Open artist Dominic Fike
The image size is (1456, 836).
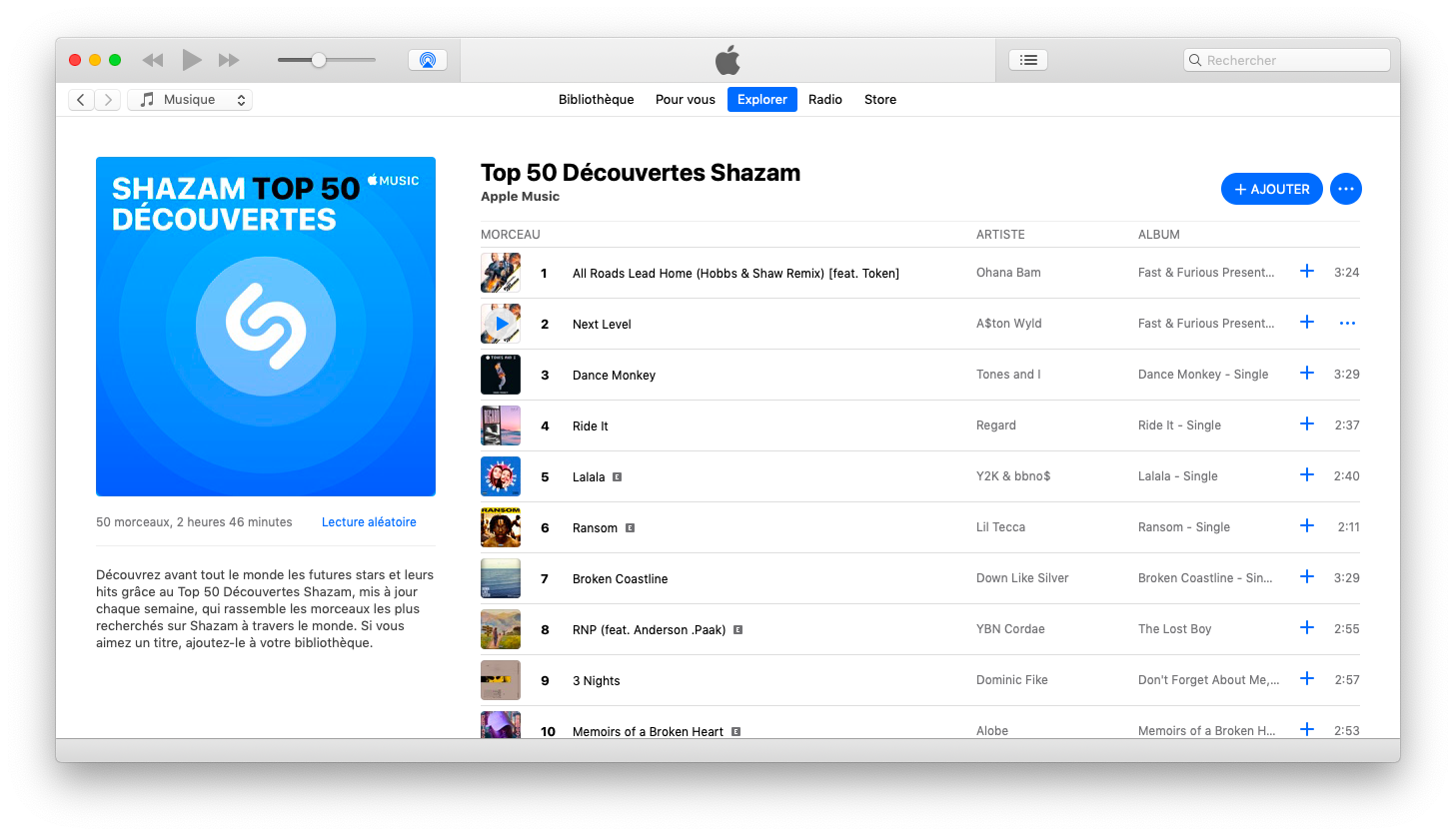coord(1012,680)
